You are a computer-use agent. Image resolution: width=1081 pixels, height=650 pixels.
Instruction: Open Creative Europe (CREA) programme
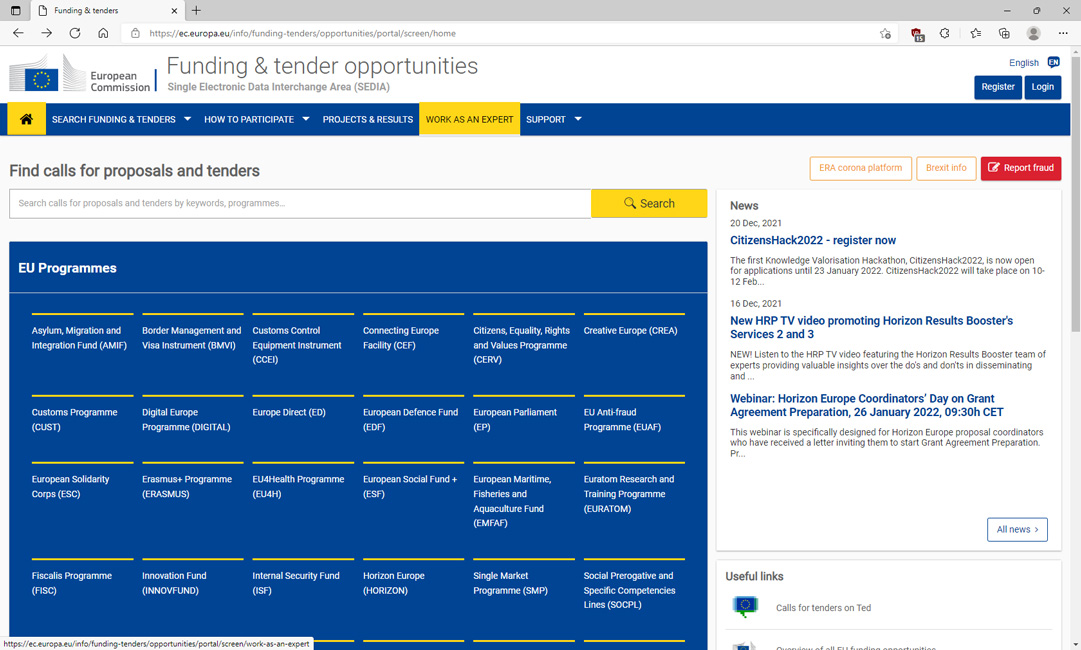pyautogui.click(x=630, y=331)
